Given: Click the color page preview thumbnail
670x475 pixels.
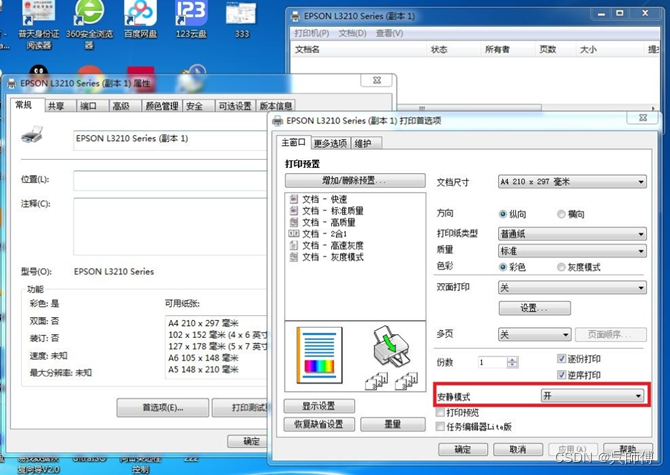Looking at the screenshot, I should click(319, 355).
